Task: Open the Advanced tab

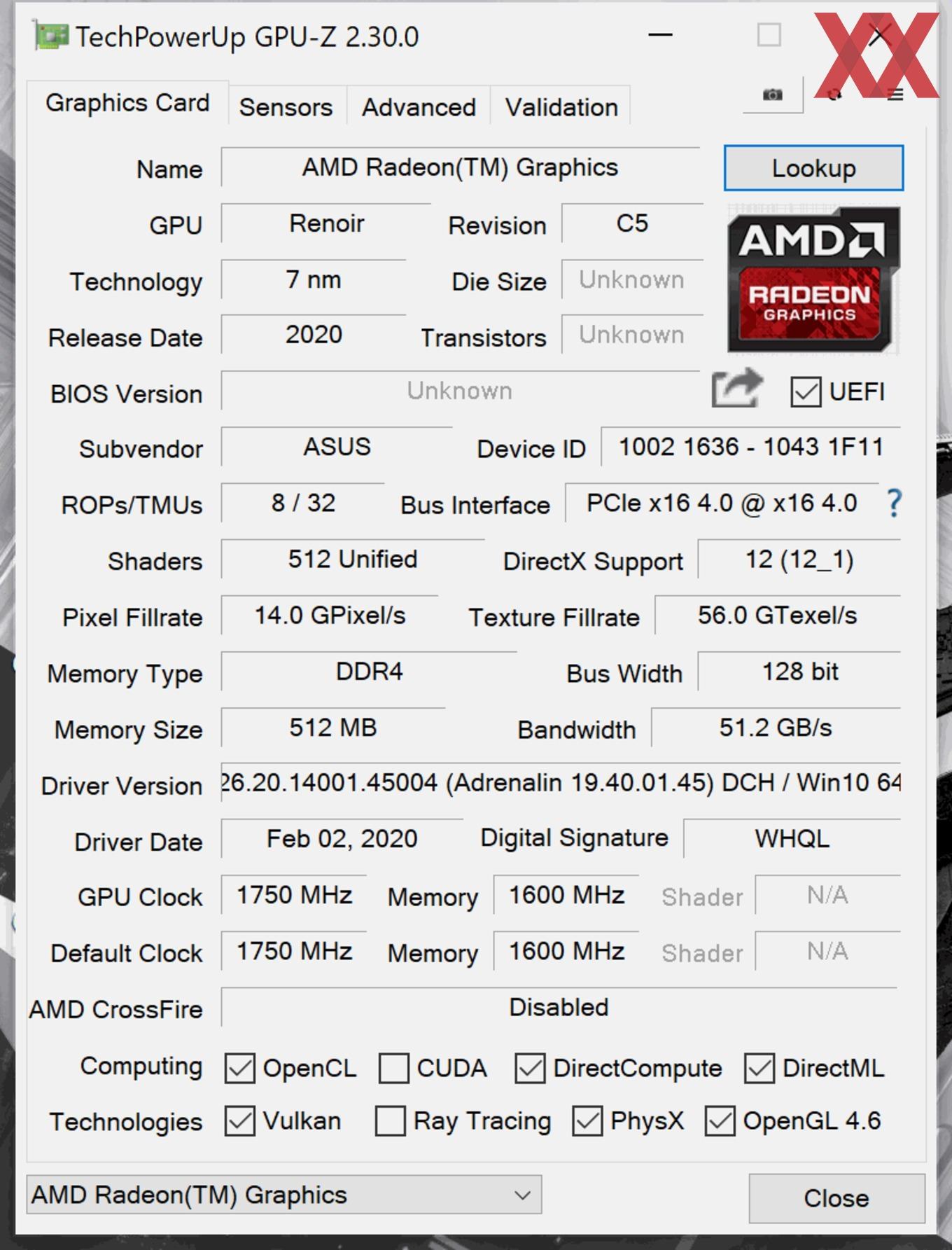Action: coord(419,107)
